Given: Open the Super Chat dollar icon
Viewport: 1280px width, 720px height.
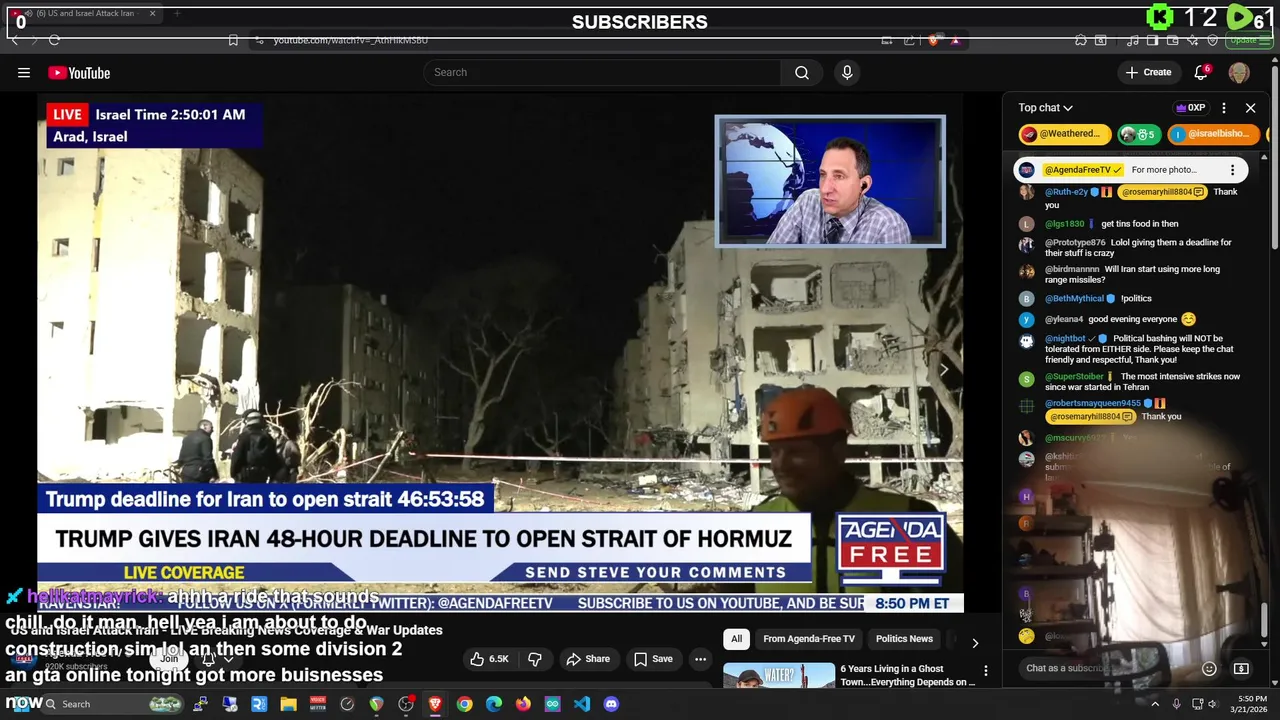Looking at the screenshot, I should click(1241, 668).
